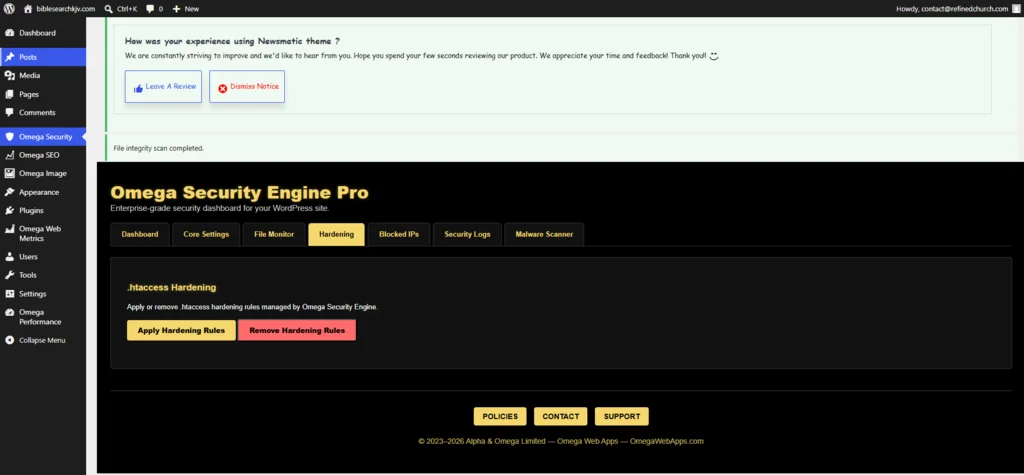Click the Comments icon in sidebar
Screen dimensions: 1024x475
[9, 112]
